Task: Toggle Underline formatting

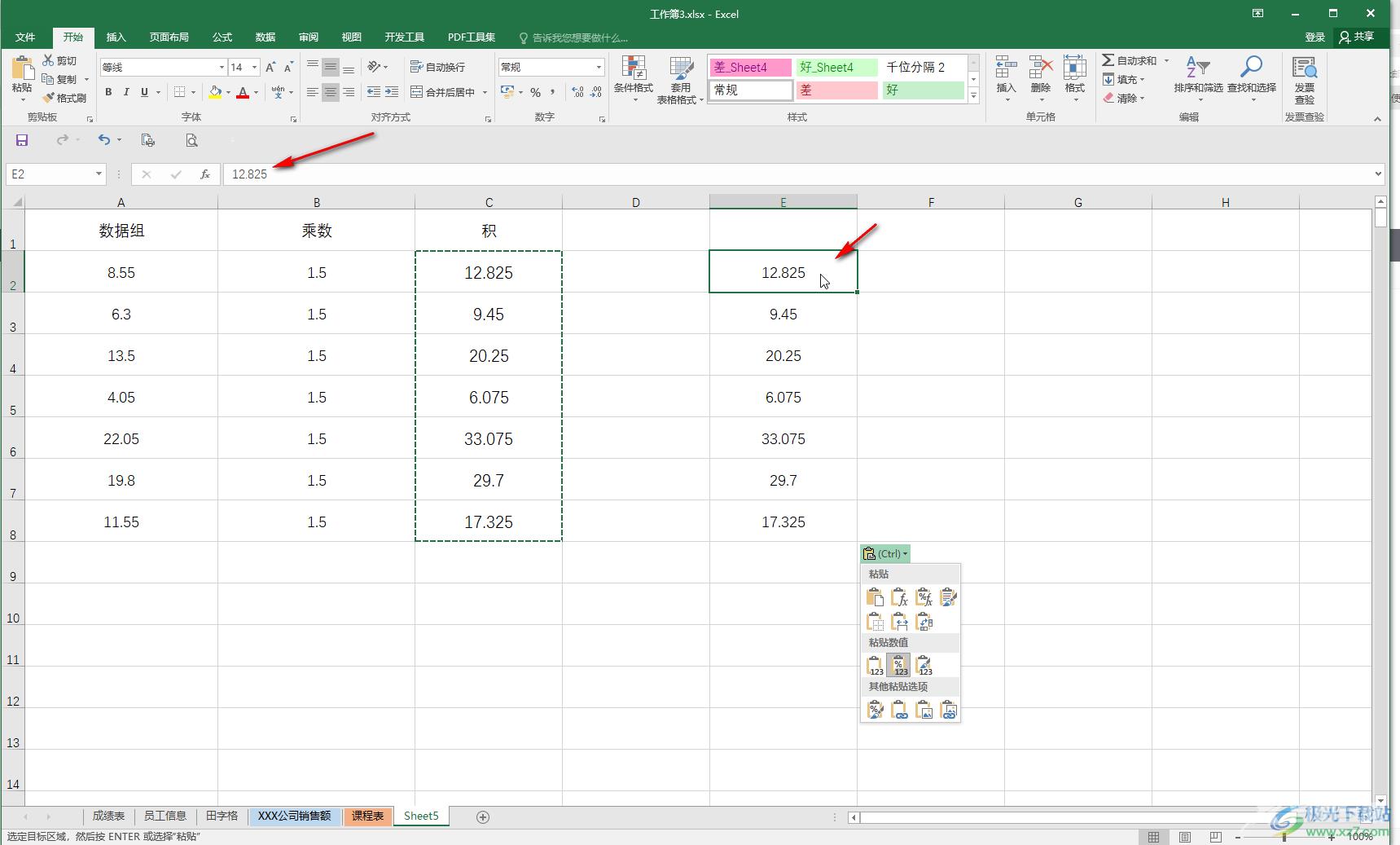Action: (144, 92)
